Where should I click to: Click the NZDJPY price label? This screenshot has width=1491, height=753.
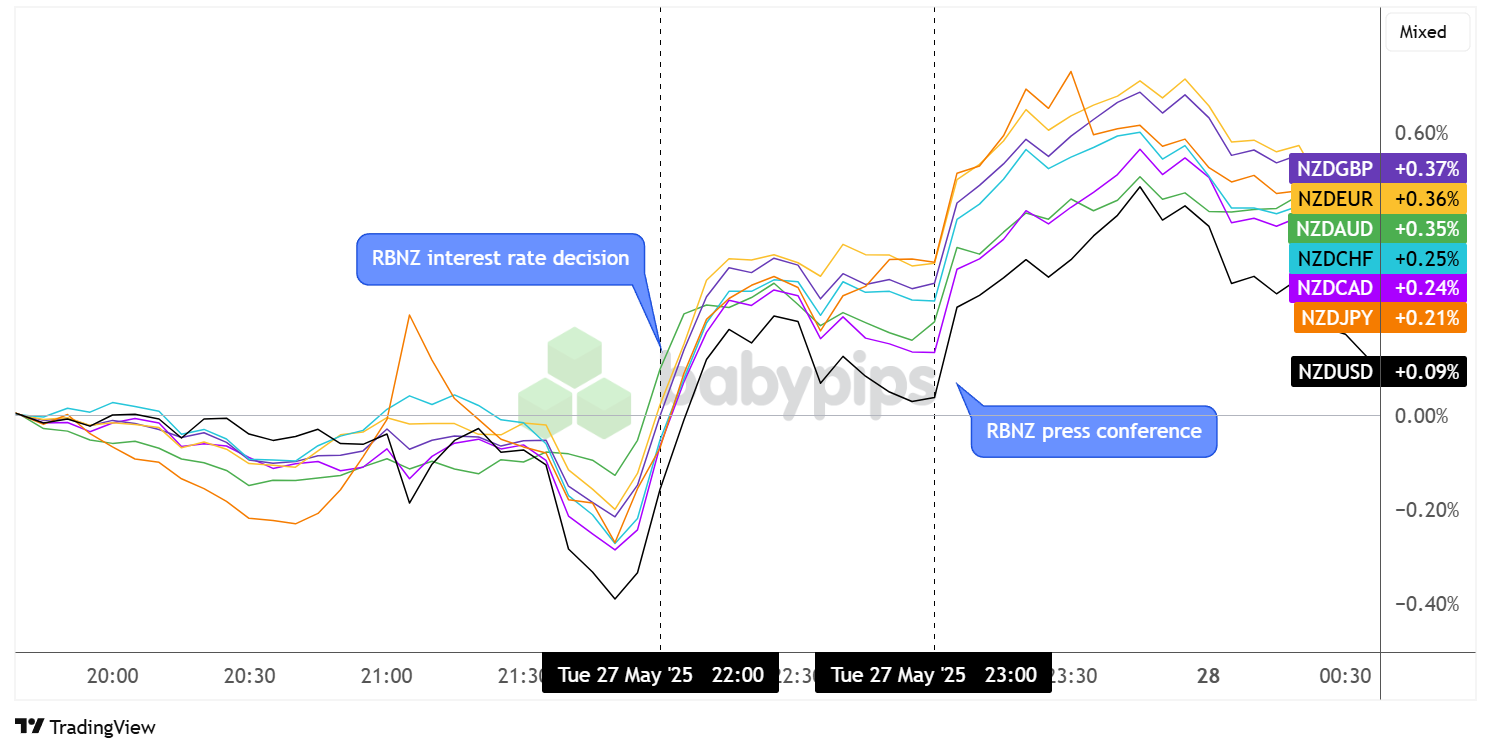coord(1380,318)
